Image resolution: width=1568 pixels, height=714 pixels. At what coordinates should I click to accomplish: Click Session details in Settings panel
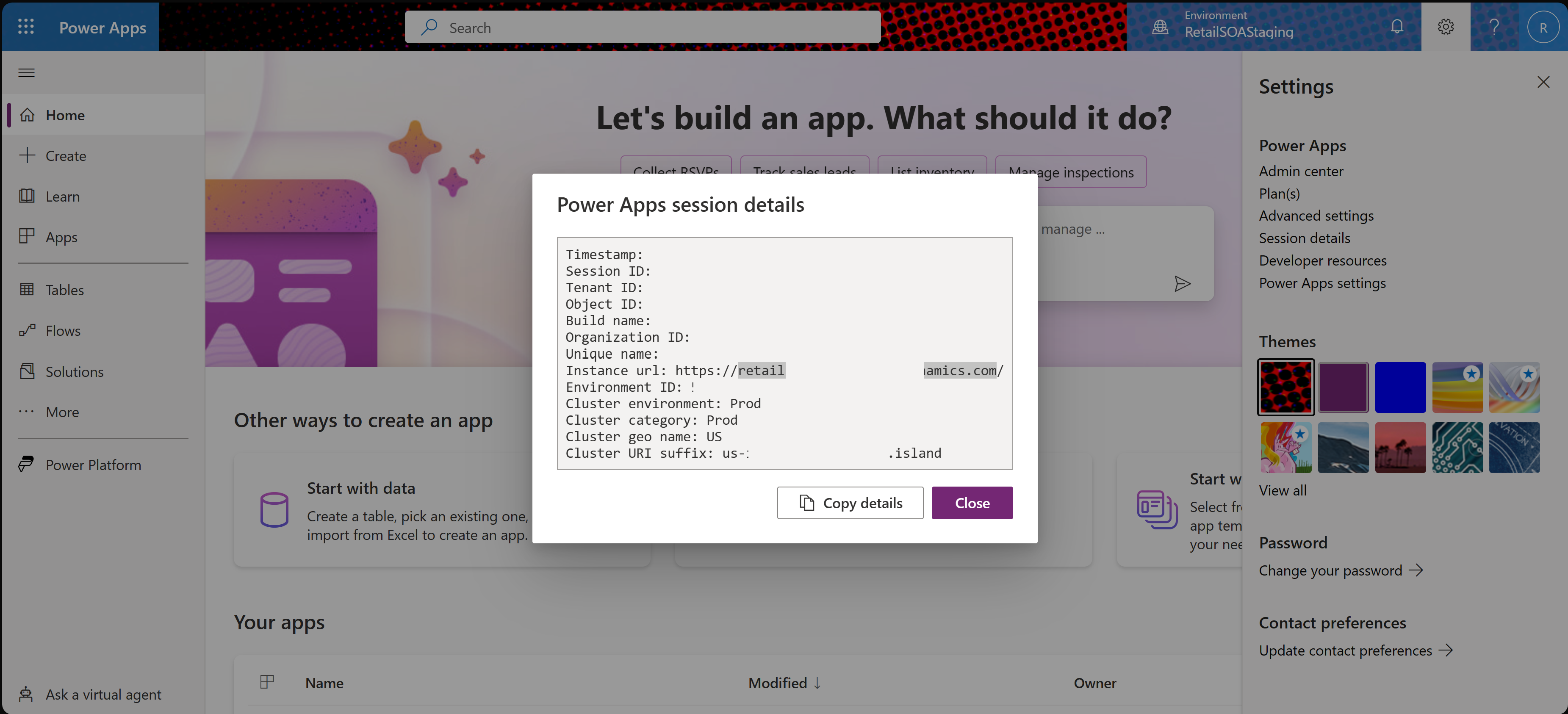click(x=1304, y=238)
